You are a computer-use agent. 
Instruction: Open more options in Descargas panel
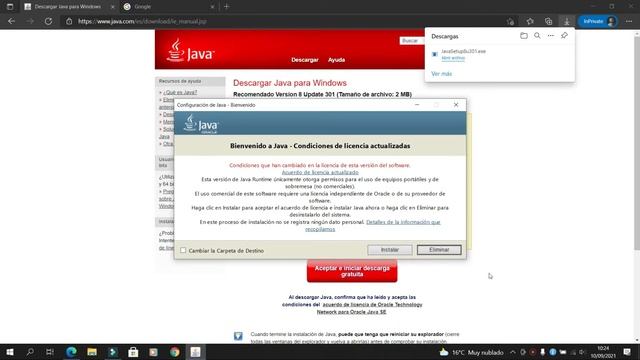pyautogui.click(x=551, y=36)
